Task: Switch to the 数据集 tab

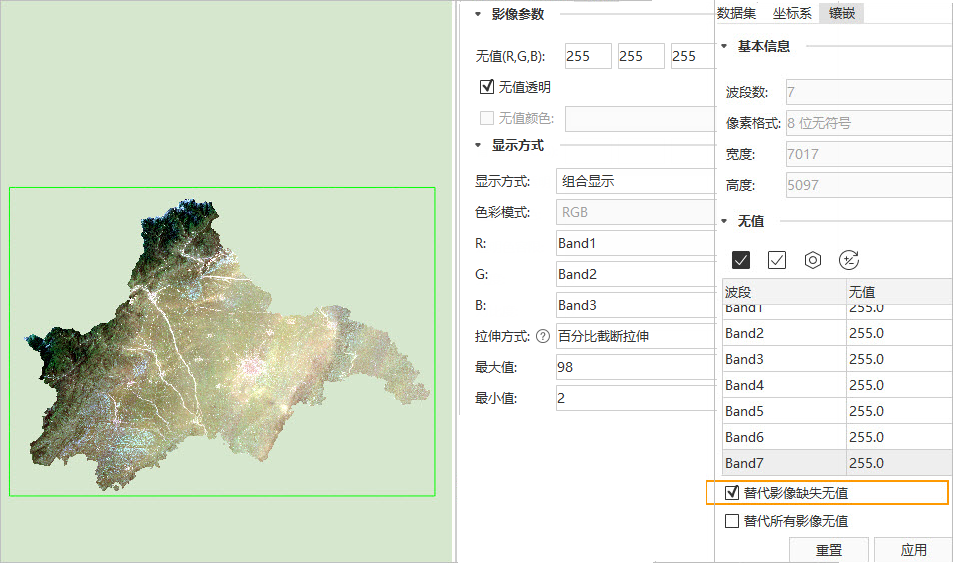Action: [x=737, y=13]
